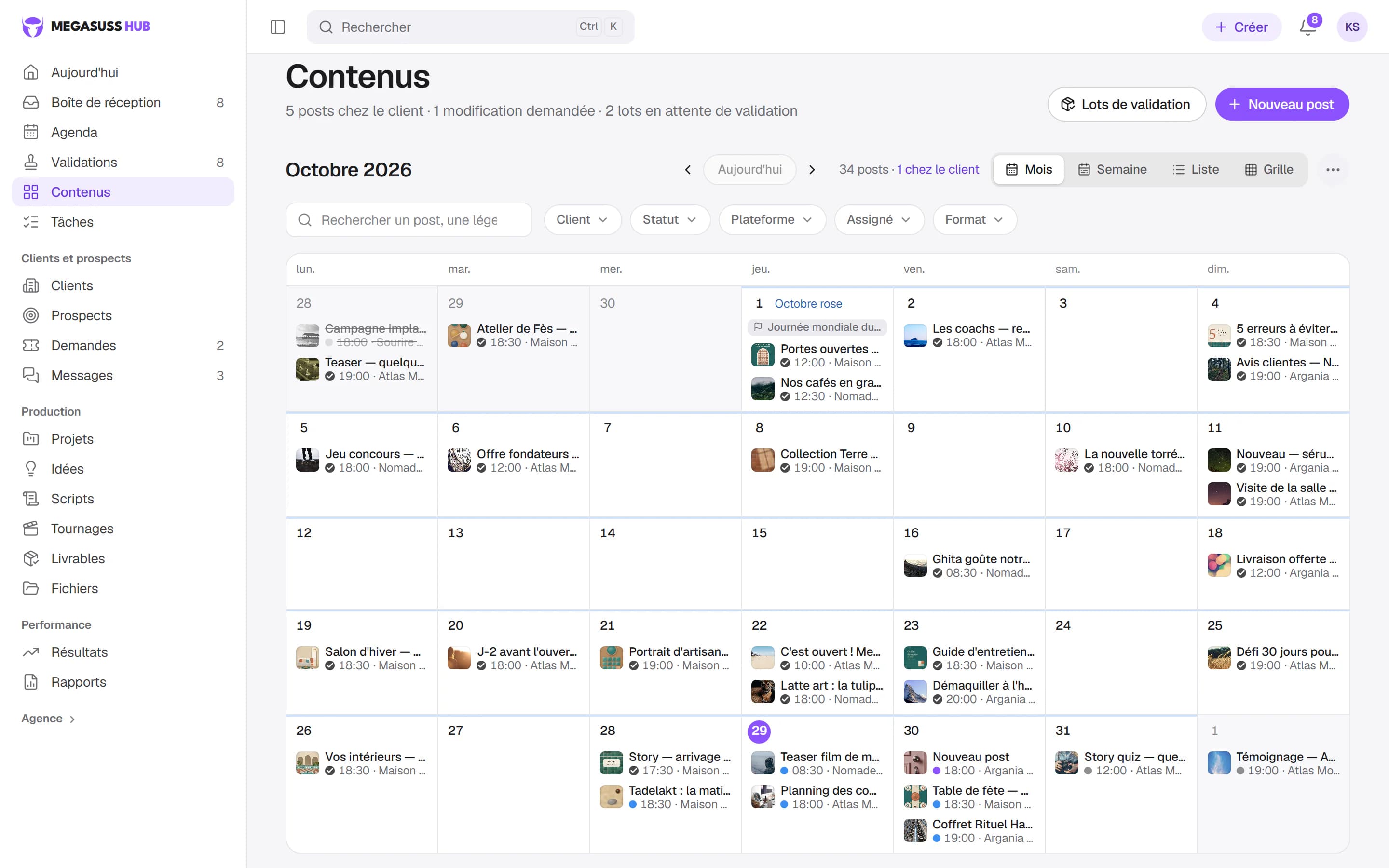Switch to Grille view
The height and width of the screenshot is (868, 1389).
(x=1268, y=169)
